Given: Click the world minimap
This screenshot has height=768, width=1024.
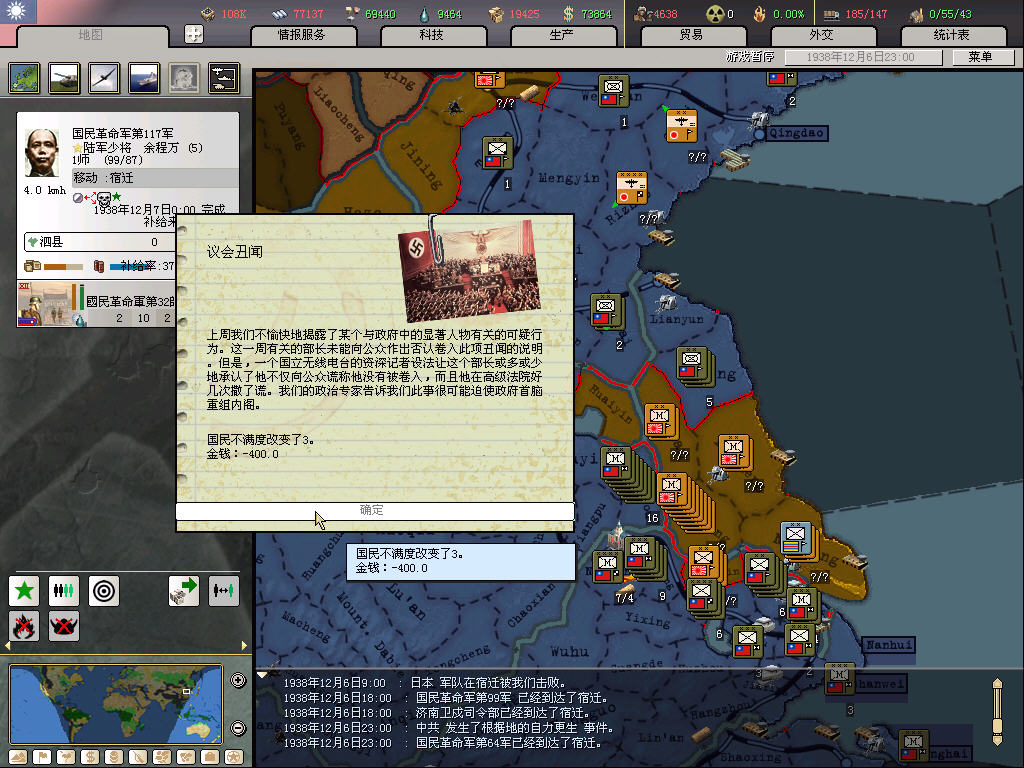Looking at the screenshot, I should 116,704.
